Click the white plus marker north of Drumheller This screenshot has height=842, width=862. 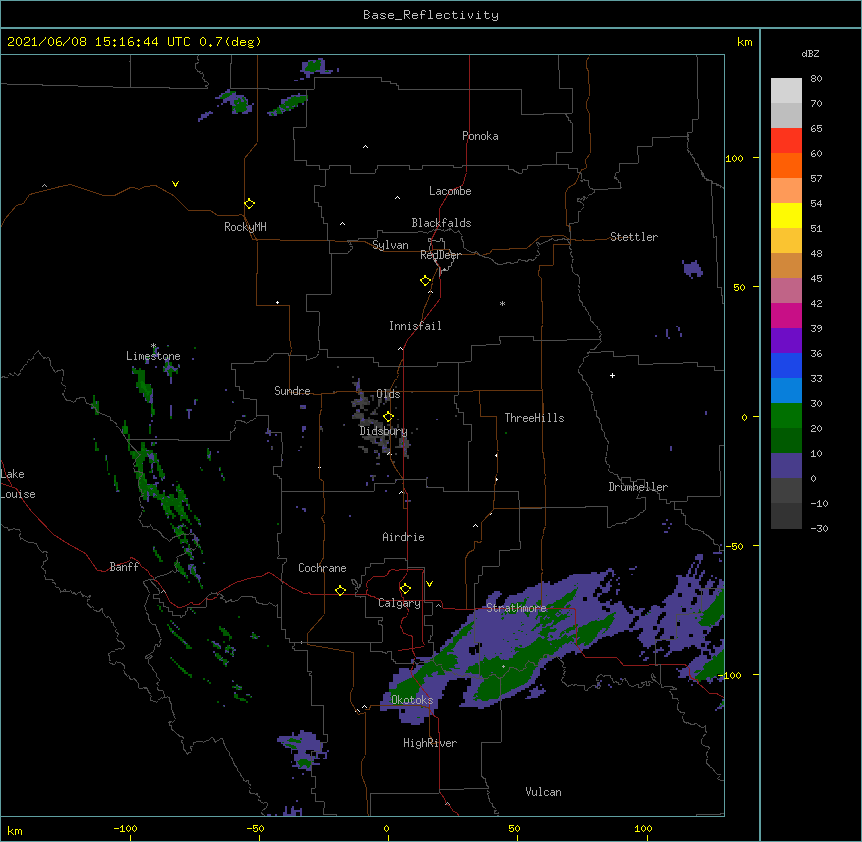point(612,375)
